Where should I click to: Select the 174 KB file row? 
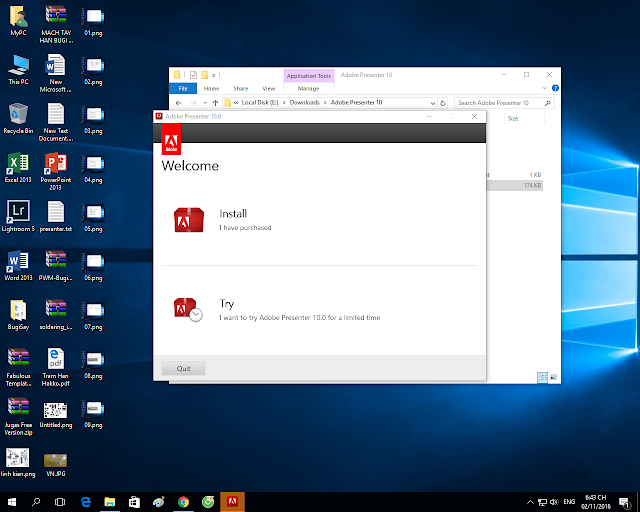click(515, 185)
